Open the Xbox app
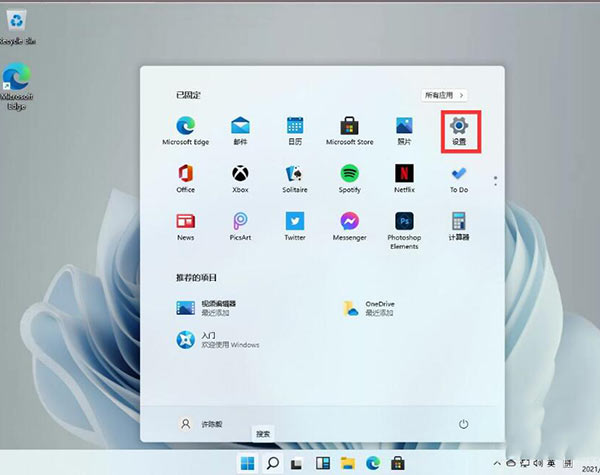Image resolution: width=600 pixels, height=475 pixels. coord(240,179)
